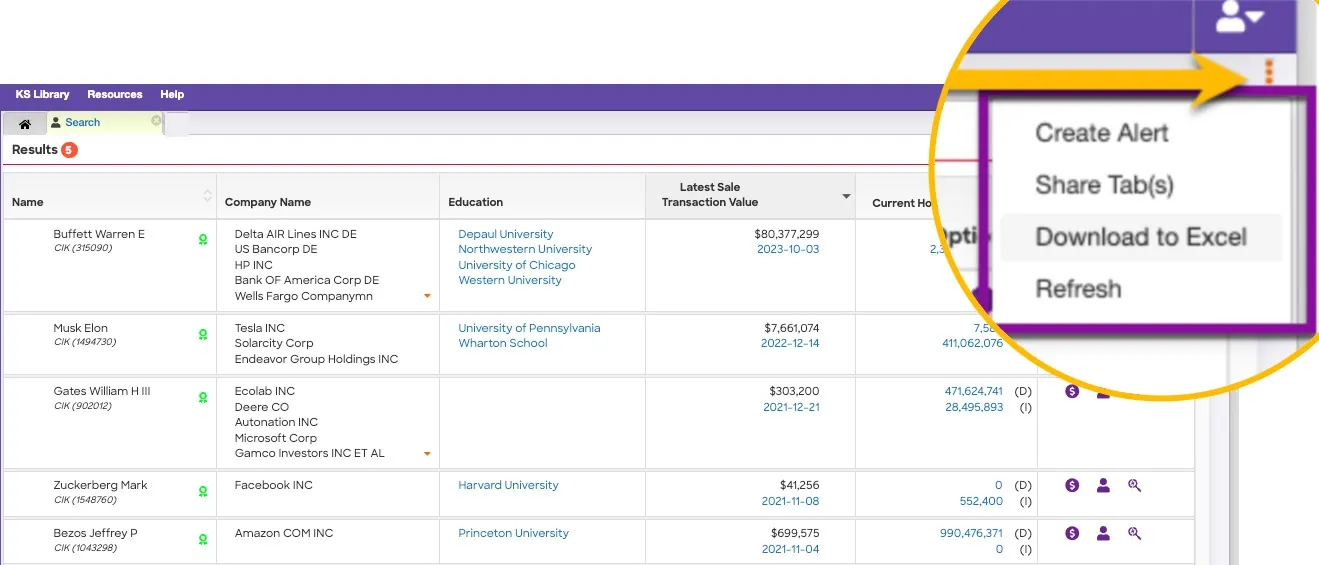The height and width of the screenshot is (565, 1319).
Task: Open the 2021-11-08 transaction date link
Action: (x=790, y=501)
